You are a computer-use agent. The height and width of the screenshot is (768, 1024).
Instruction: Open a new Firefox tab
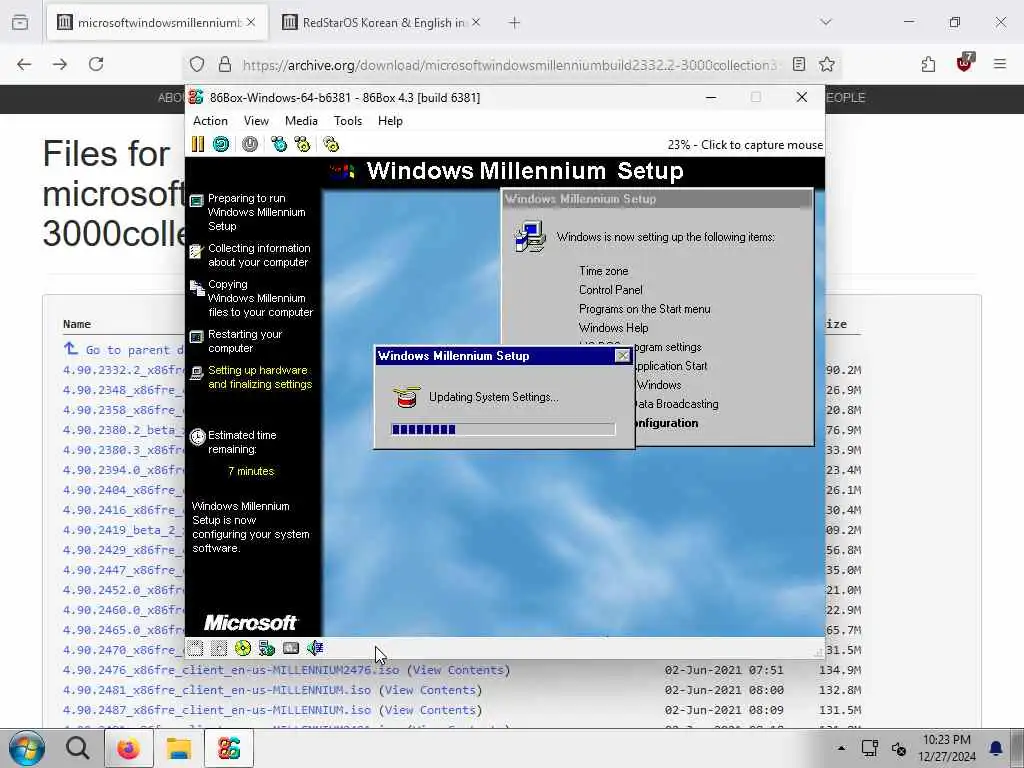[x=515, y=23]
